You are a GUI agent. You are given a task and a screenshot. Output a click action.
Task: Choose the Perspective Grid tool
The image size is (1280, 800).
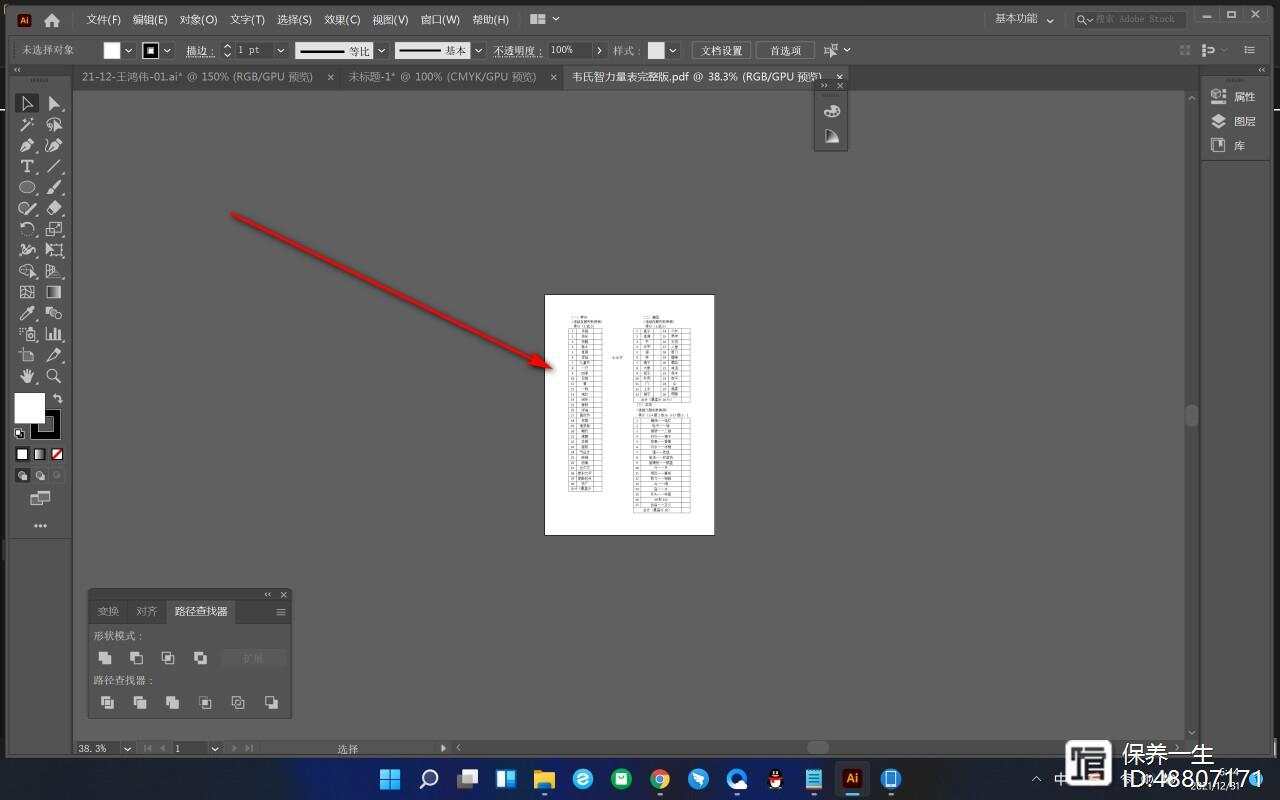(x=54, y=272)
